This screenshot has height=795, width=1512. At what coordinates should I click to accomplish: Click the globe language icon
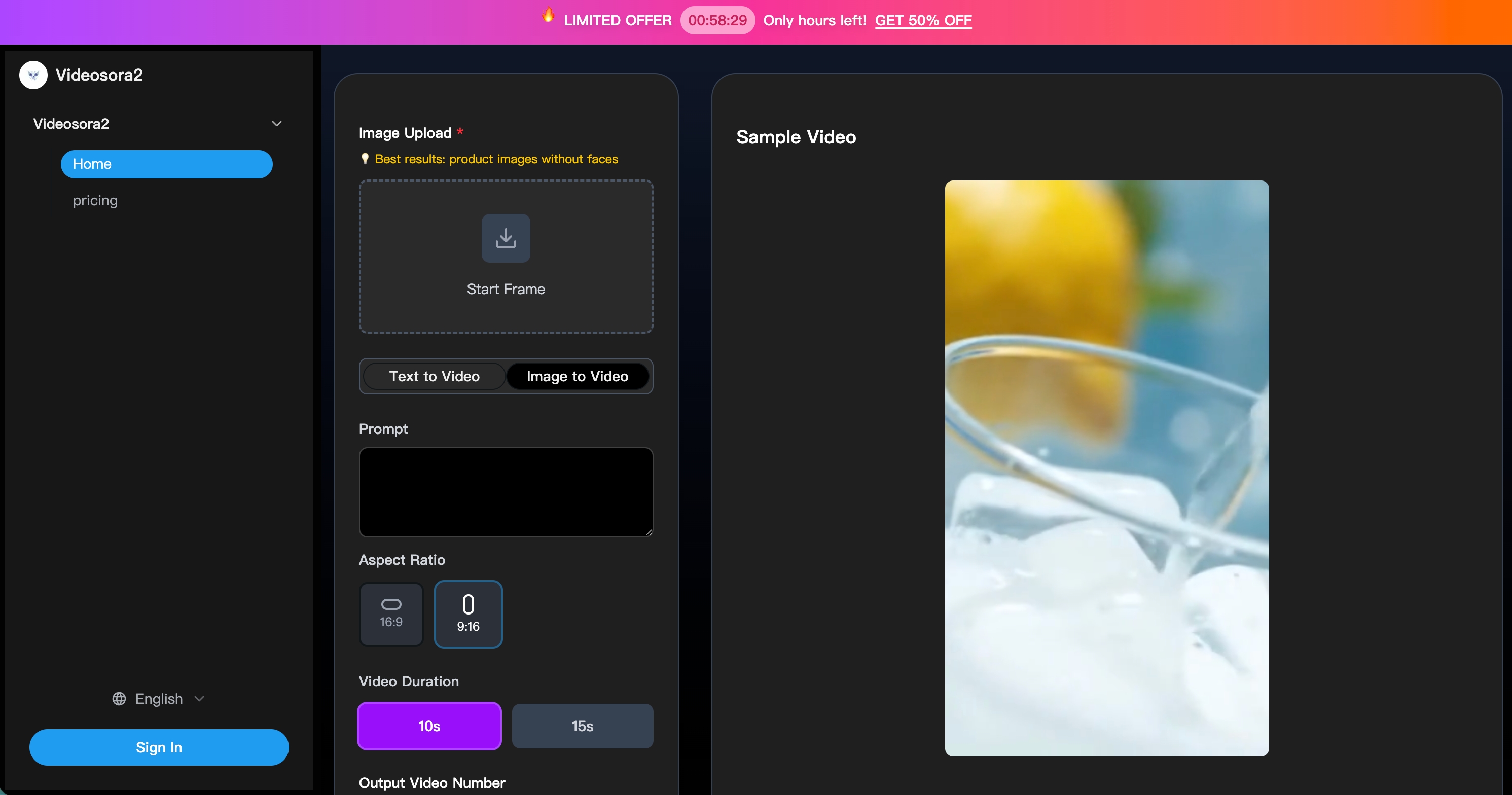pyautogui.click(x=119, y=699)
